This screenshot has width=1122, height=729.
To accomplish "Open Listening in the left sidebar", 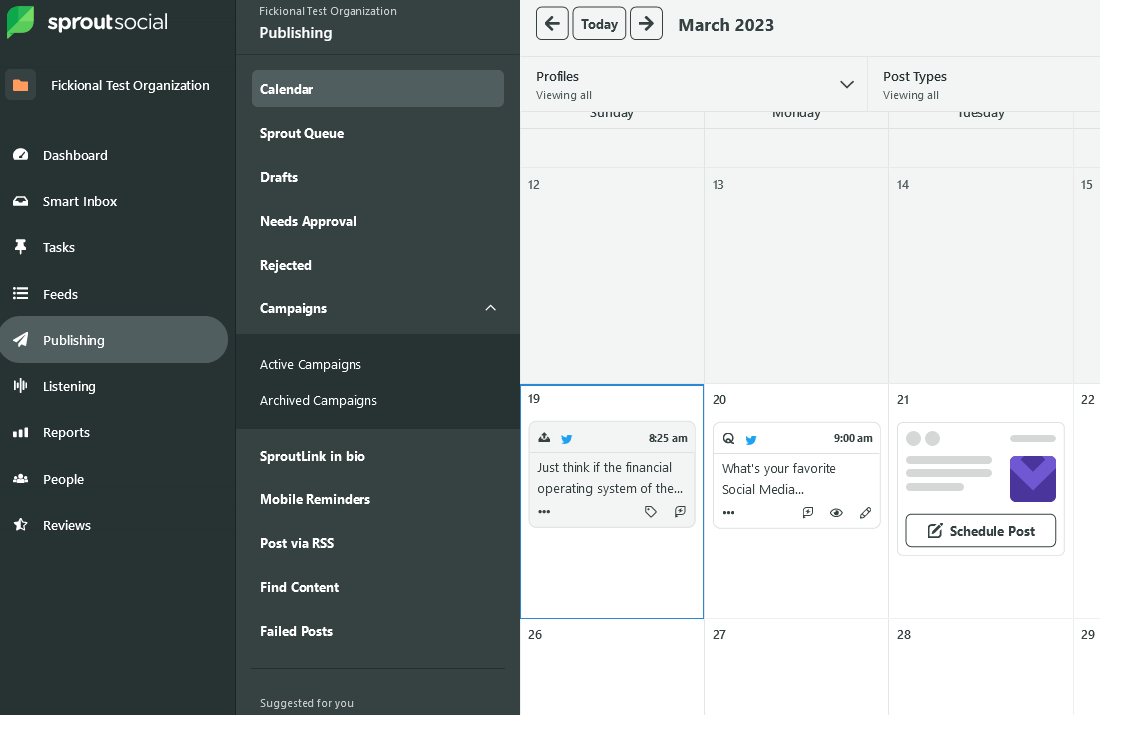I will (x=69, y=386).
